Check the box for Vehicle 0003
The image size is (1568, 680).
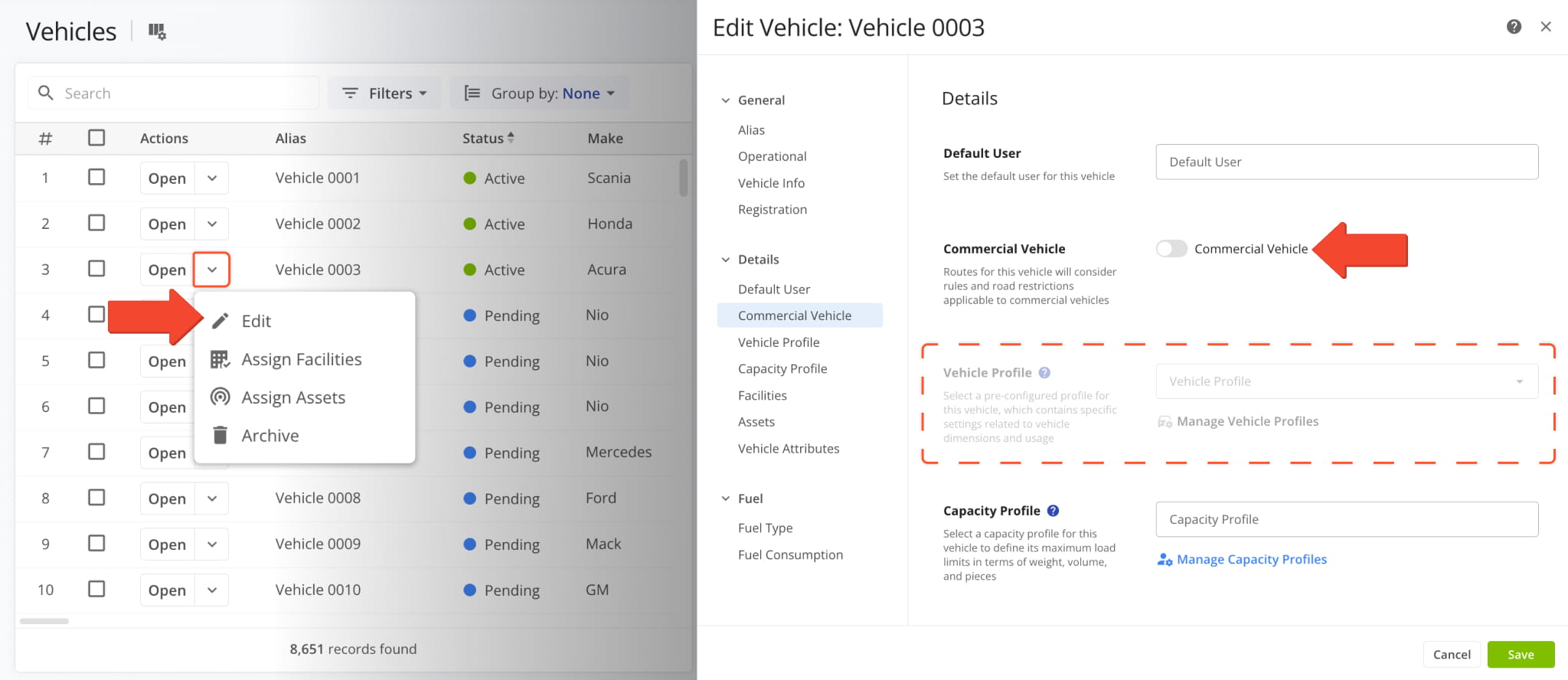96,269
